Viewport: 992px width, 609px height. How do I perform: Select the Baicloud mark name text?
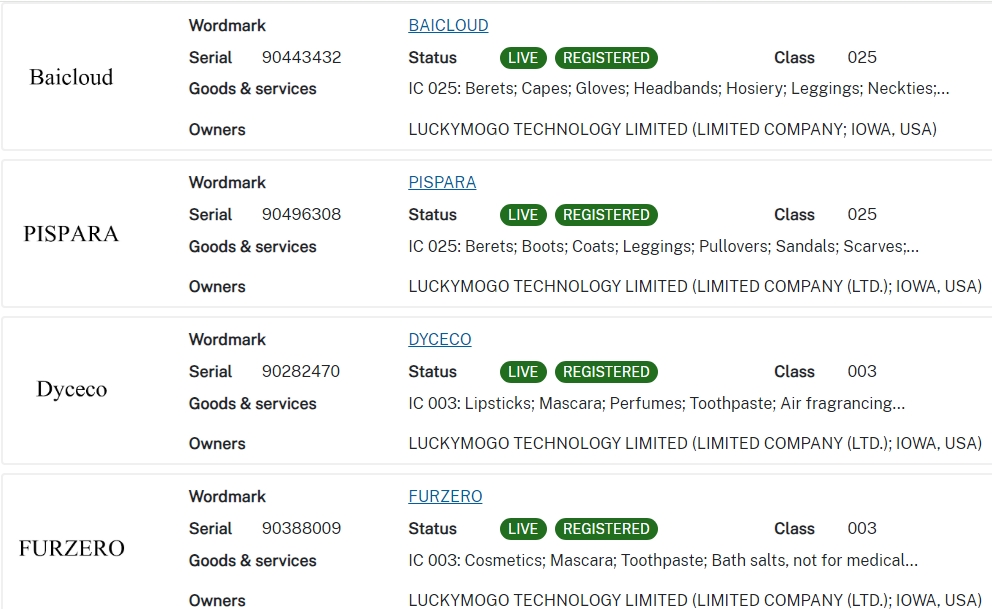pos(70,77)
